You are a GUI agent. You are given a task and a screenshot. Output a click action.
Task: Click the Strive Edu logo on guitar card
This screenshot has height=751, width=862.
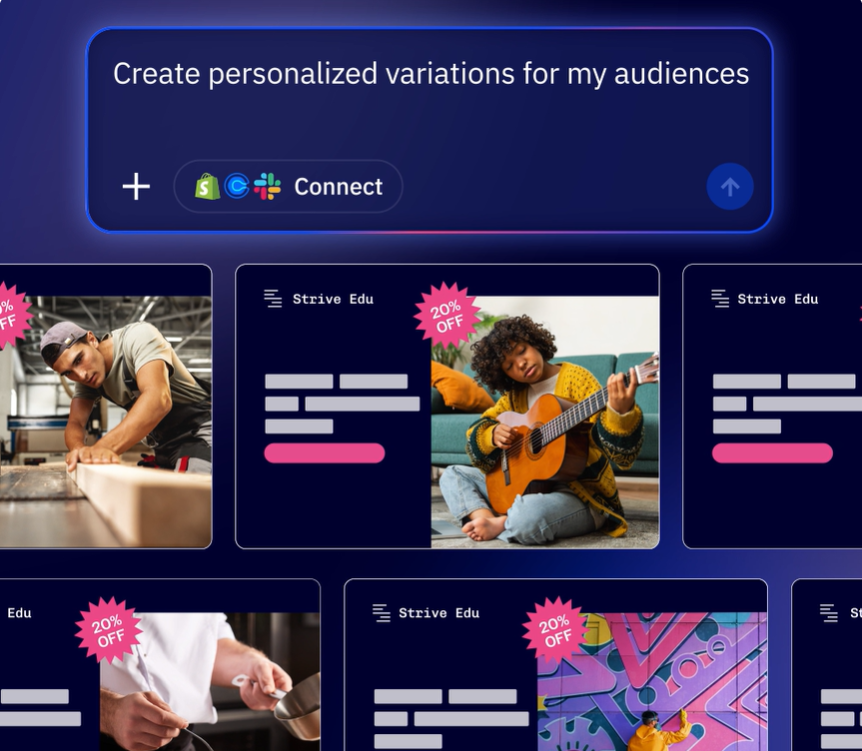coord(273,299)
